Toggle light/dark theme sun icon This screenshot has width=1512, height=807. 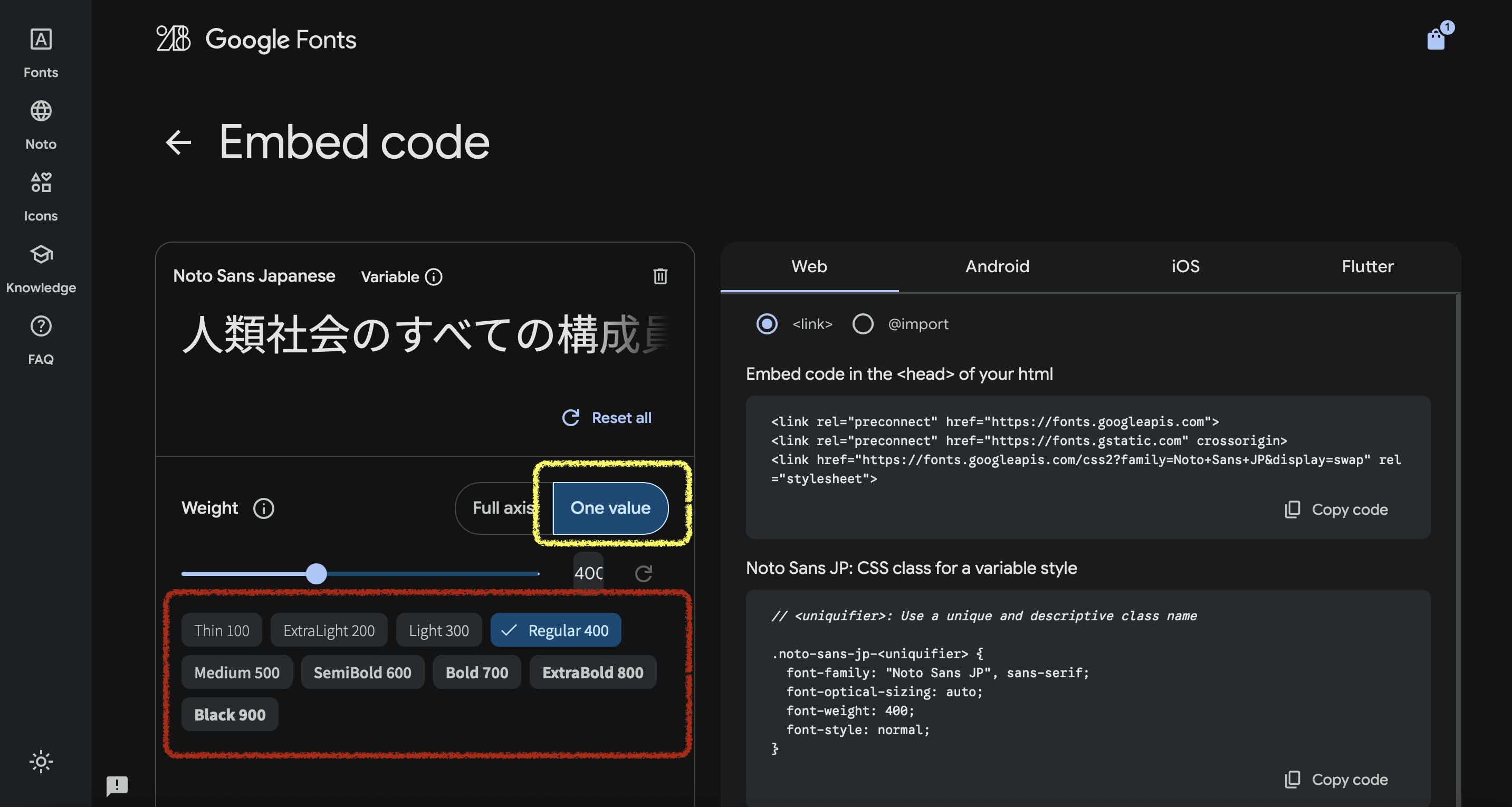(41, 762)
